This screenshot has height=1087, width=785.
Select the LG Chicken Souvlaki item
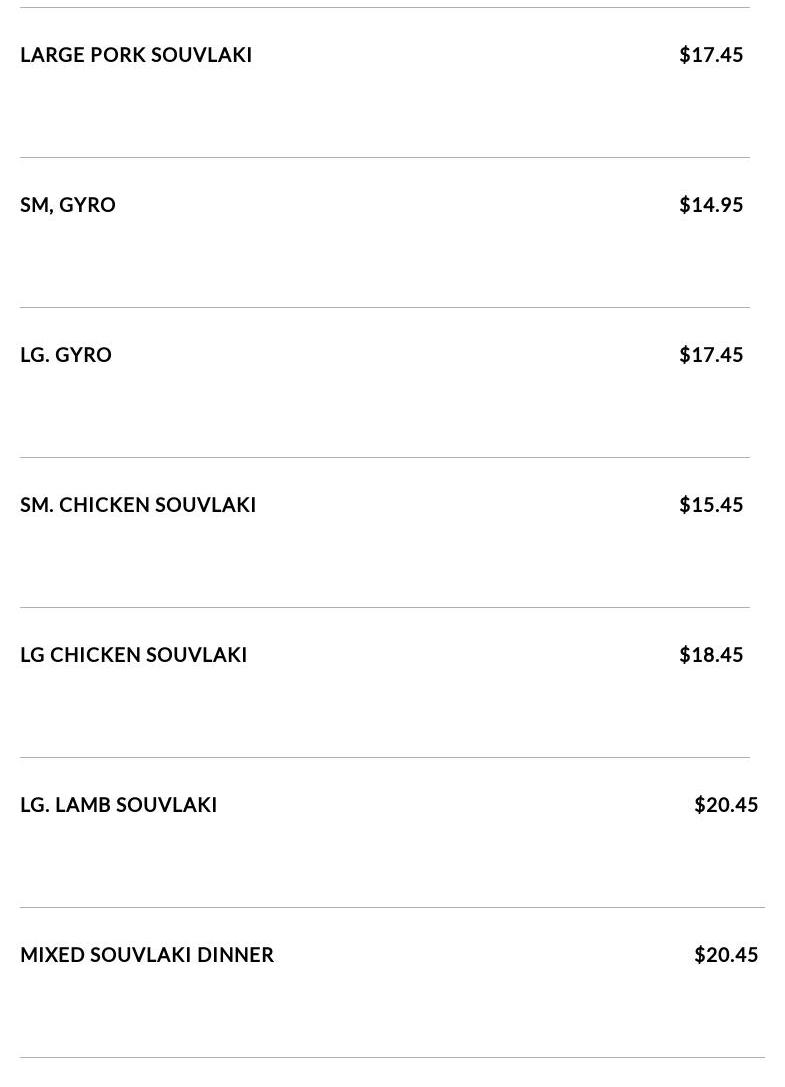133,655
